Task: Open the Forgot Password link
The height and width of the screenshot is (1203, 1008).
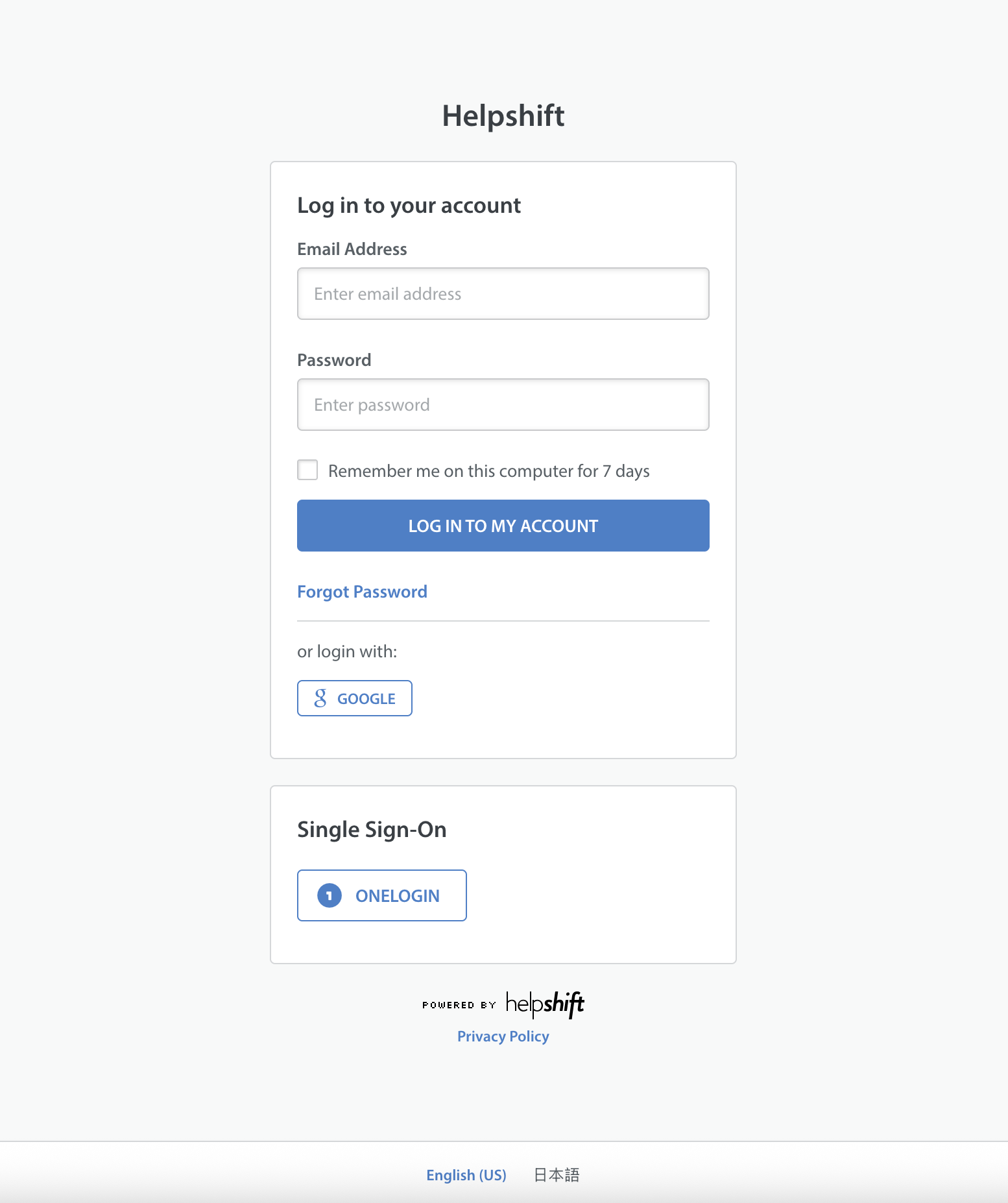Action: click(x=362, y=592)
